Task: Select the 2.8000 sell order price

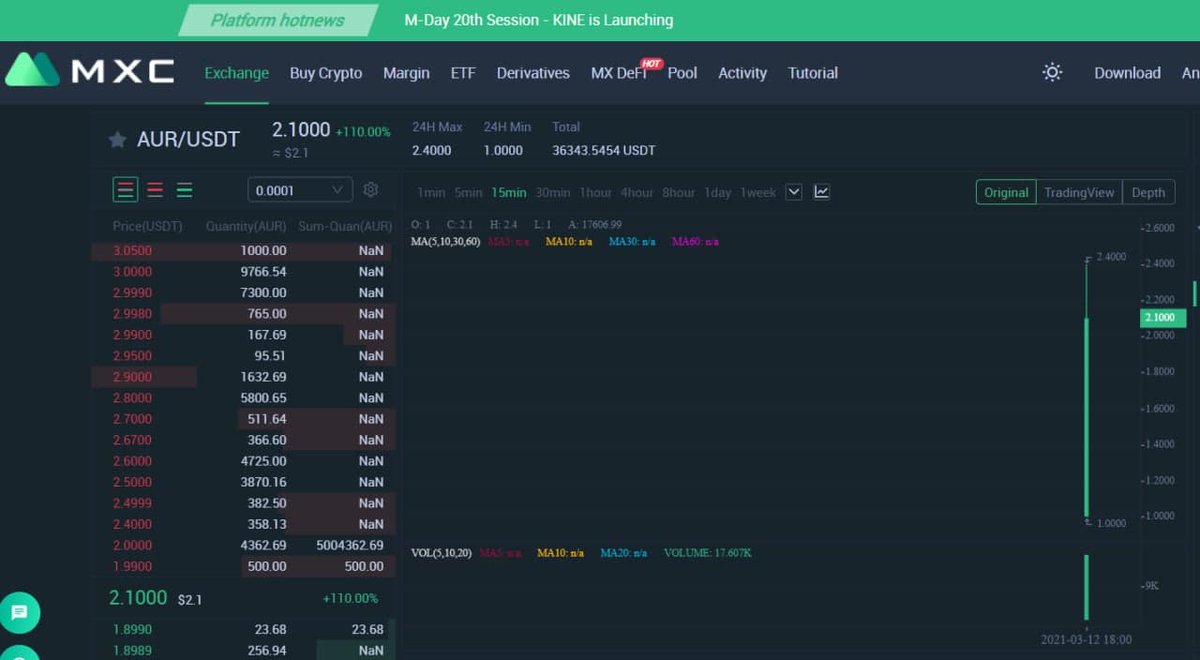Action: point(132,398)
